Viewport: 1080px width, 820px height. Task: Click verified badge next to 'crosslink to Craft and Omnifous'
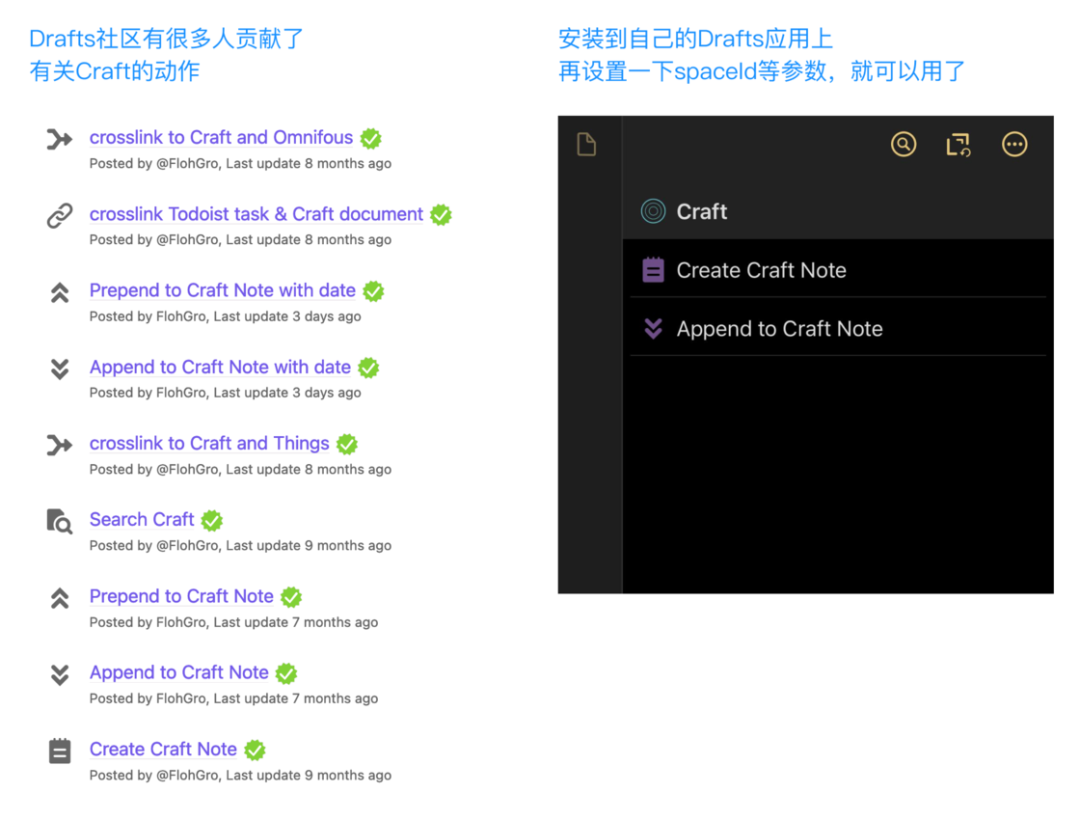pos(371,138)
